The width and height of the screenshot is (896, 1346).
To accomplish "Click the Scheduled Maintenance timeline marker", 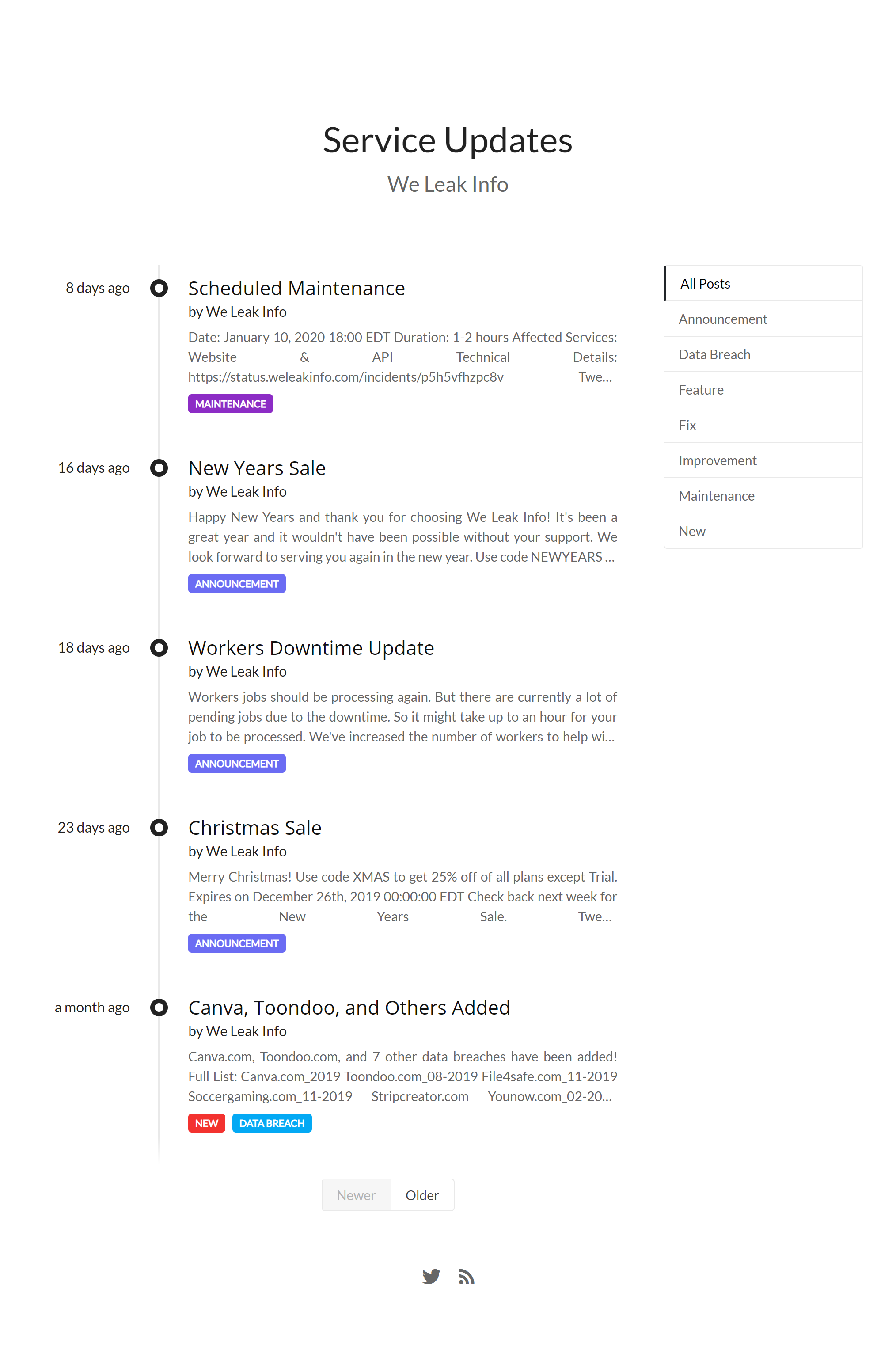I will (159, 288).
